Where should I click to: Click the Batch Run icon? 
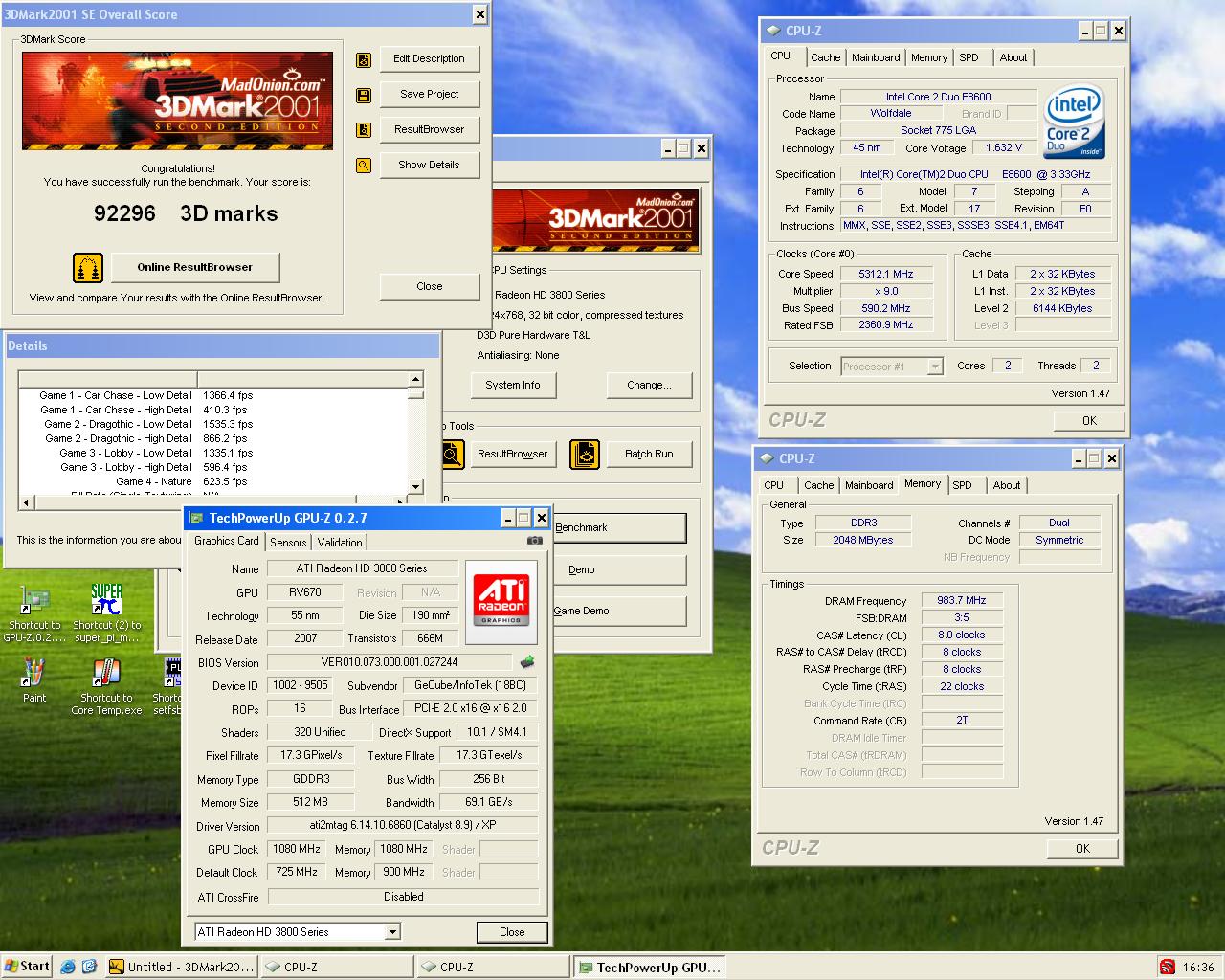[x=584, y=455]
